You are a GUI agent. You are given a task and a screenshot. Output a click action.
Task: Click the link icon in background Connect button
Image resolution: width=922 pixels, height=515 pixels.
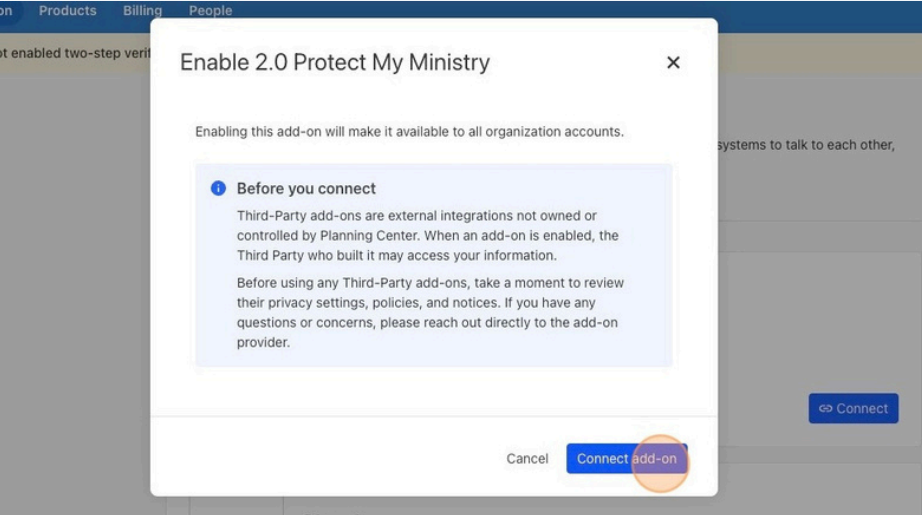pyautogui.click(x=826, y=409)
